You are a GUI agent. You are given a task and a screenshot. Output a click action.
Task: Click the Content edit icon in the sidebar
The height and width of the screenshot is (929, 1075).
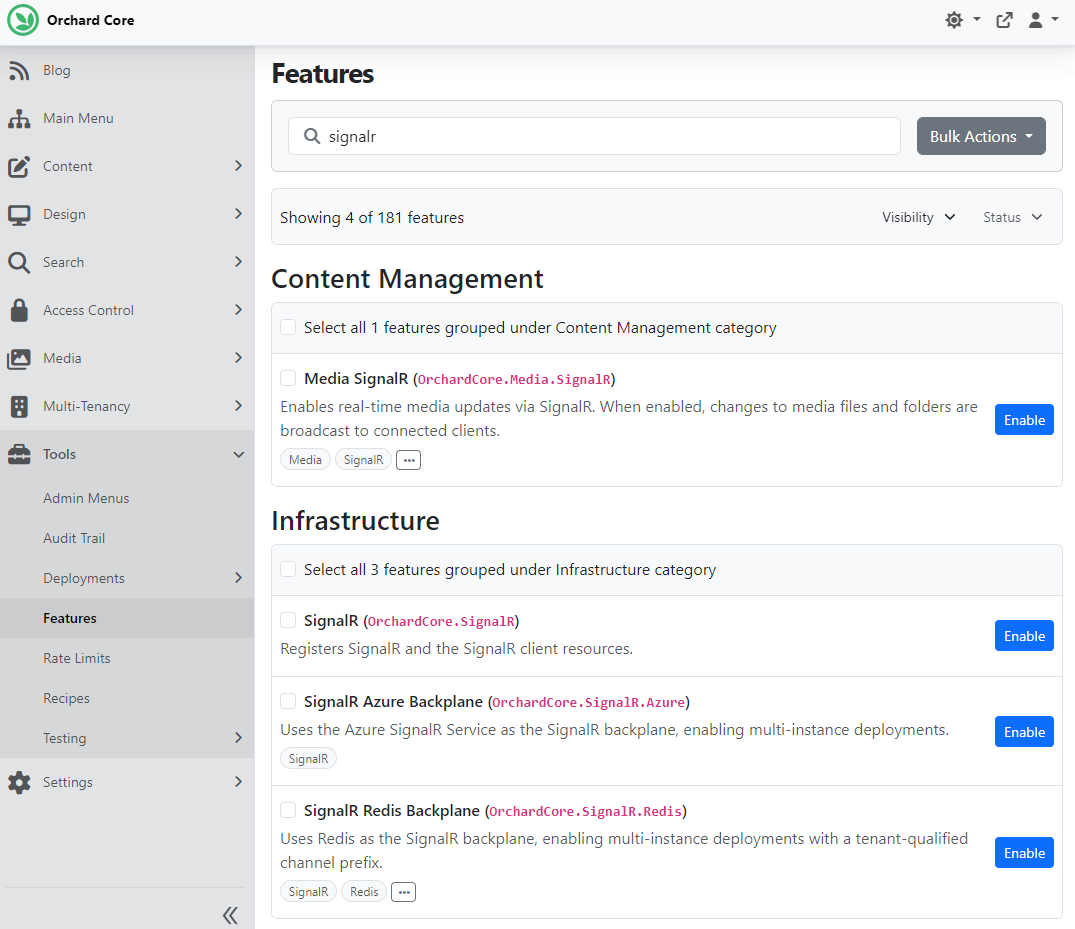19,166
